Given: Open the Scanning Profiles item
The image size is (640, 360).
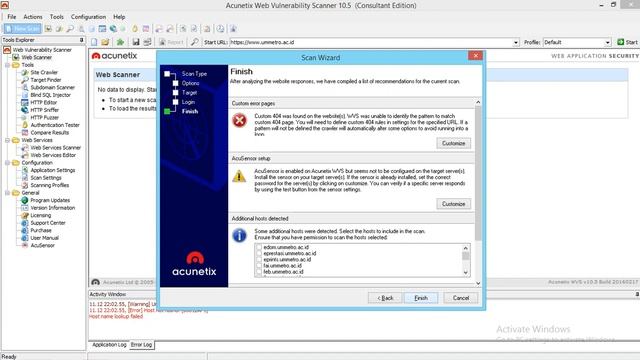Looking at the screenshot, I should point(49,185).
